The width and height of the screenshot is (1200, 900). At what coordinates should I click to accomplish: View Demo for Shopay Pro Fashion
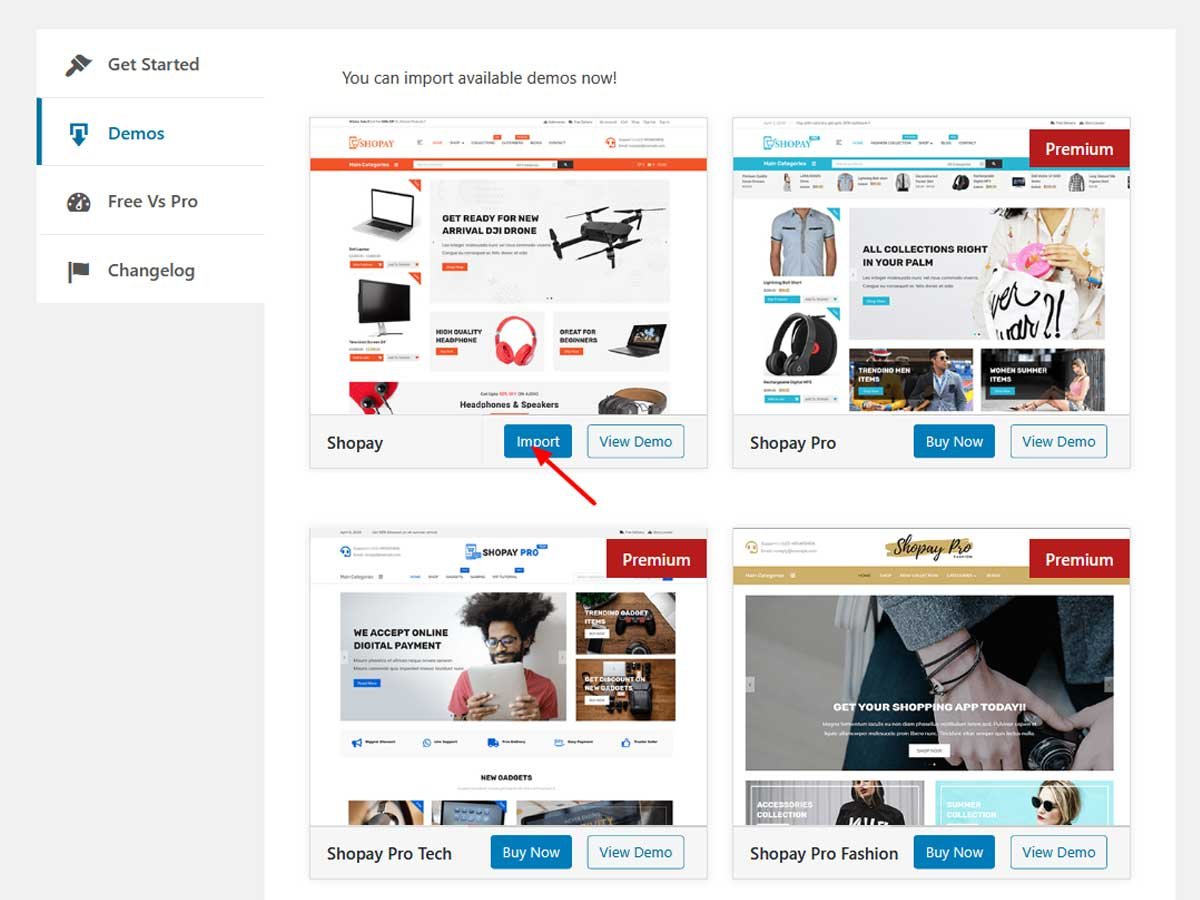(1058, 853)
